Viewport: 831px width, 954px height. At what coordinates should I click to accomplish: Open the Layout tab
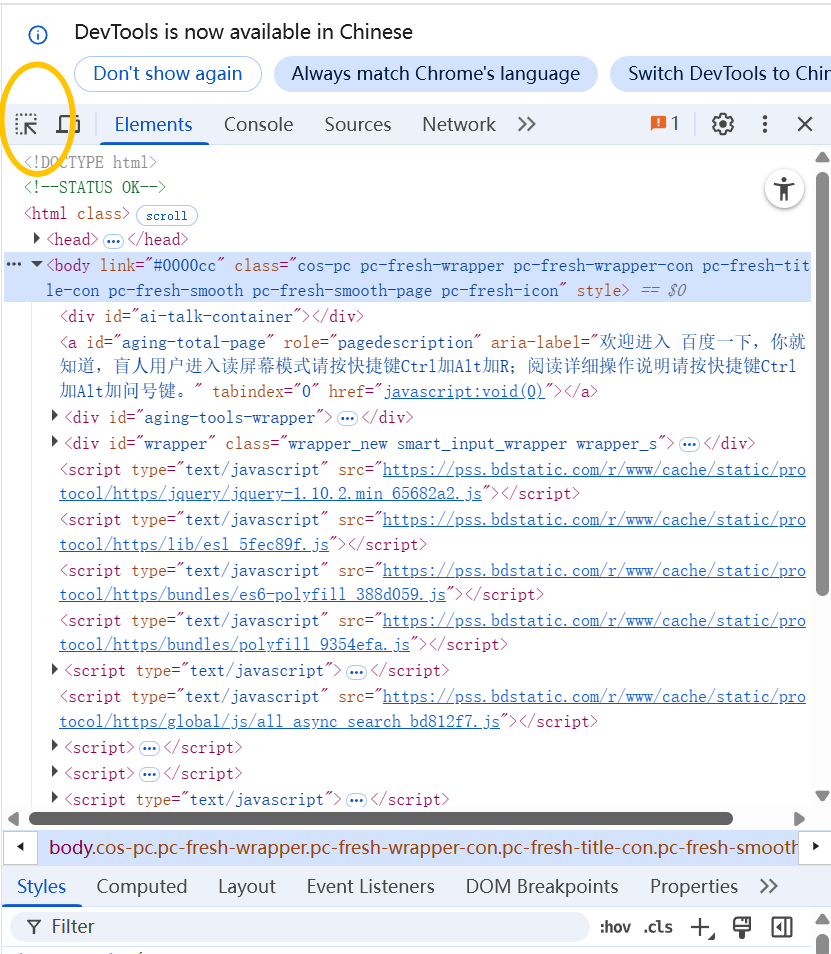[x=247, y=886]
